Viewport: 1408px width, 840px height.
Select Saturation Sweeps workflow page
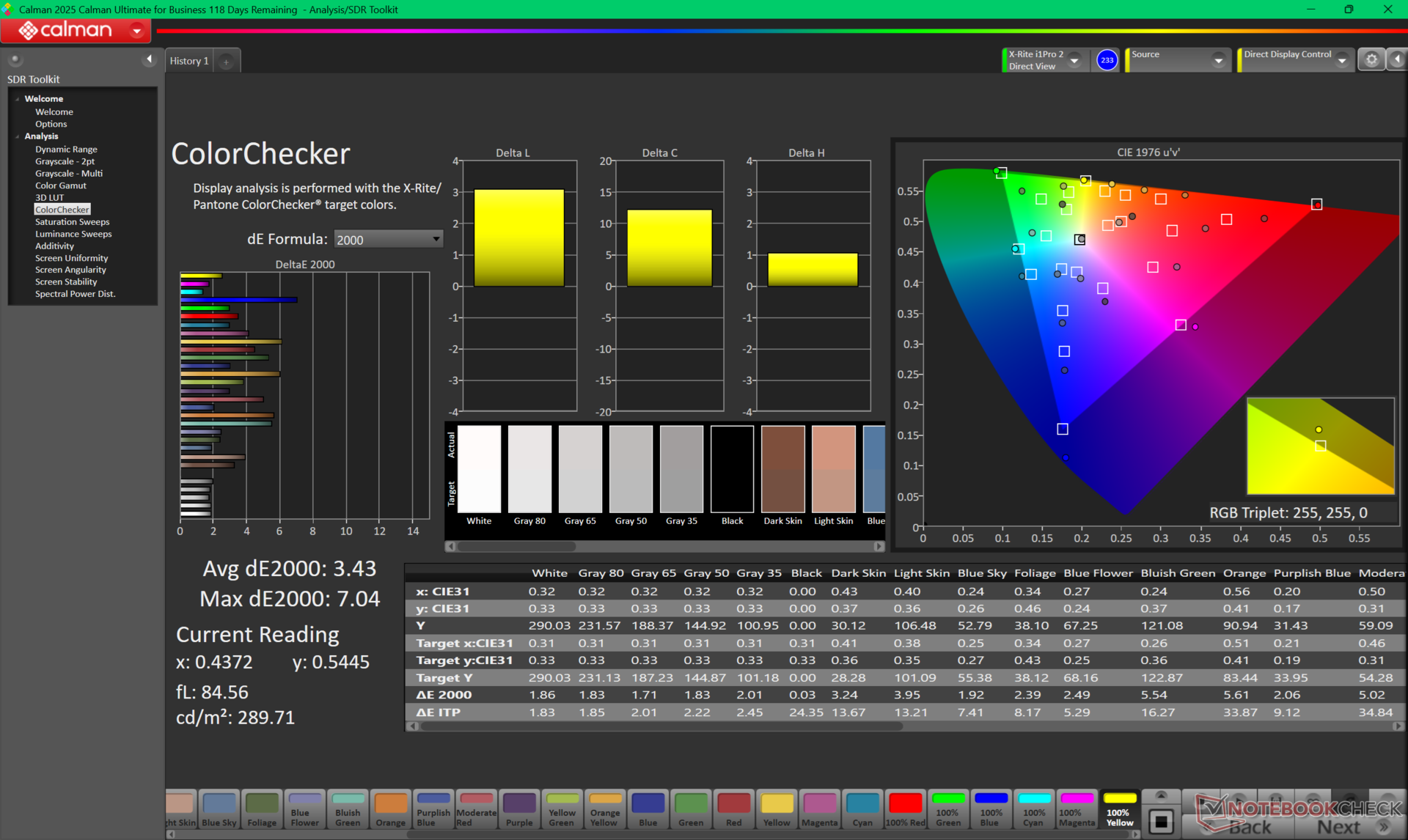click(72, 222)
